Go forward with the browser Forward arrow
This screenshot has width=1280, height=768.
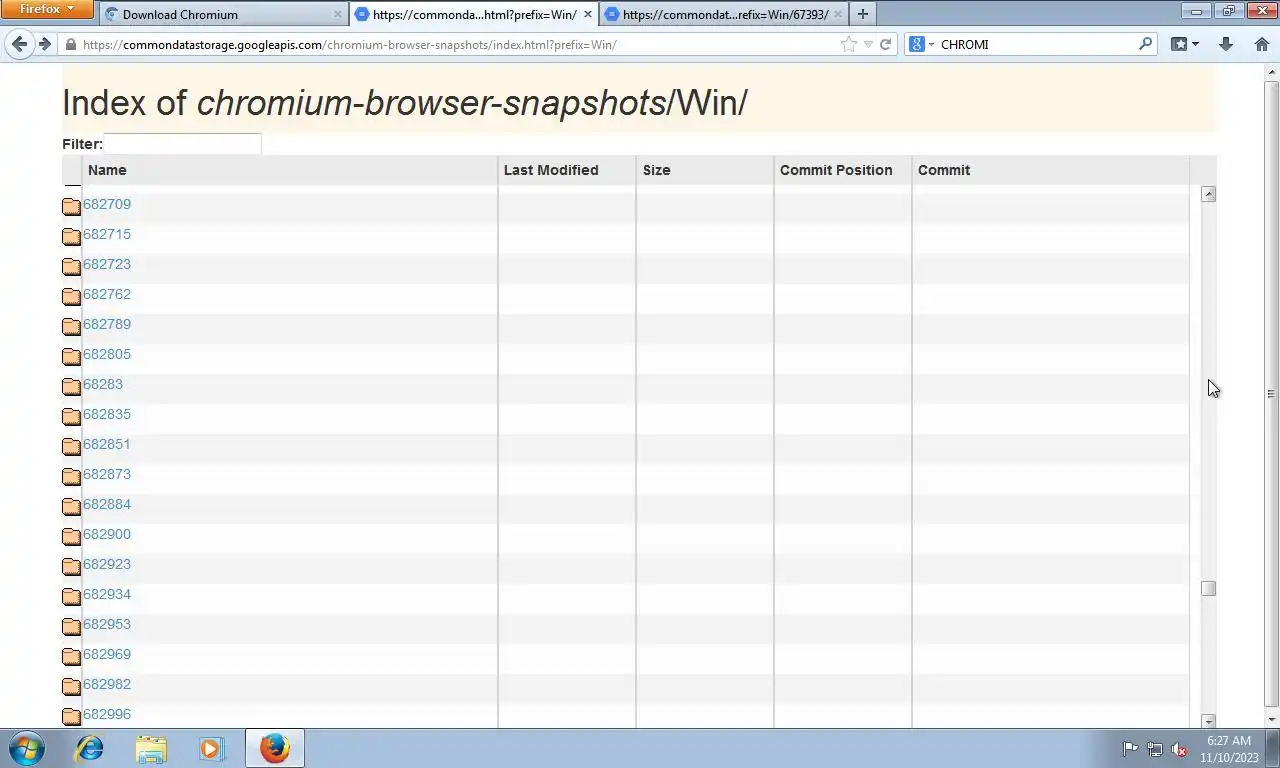(44, 44)
